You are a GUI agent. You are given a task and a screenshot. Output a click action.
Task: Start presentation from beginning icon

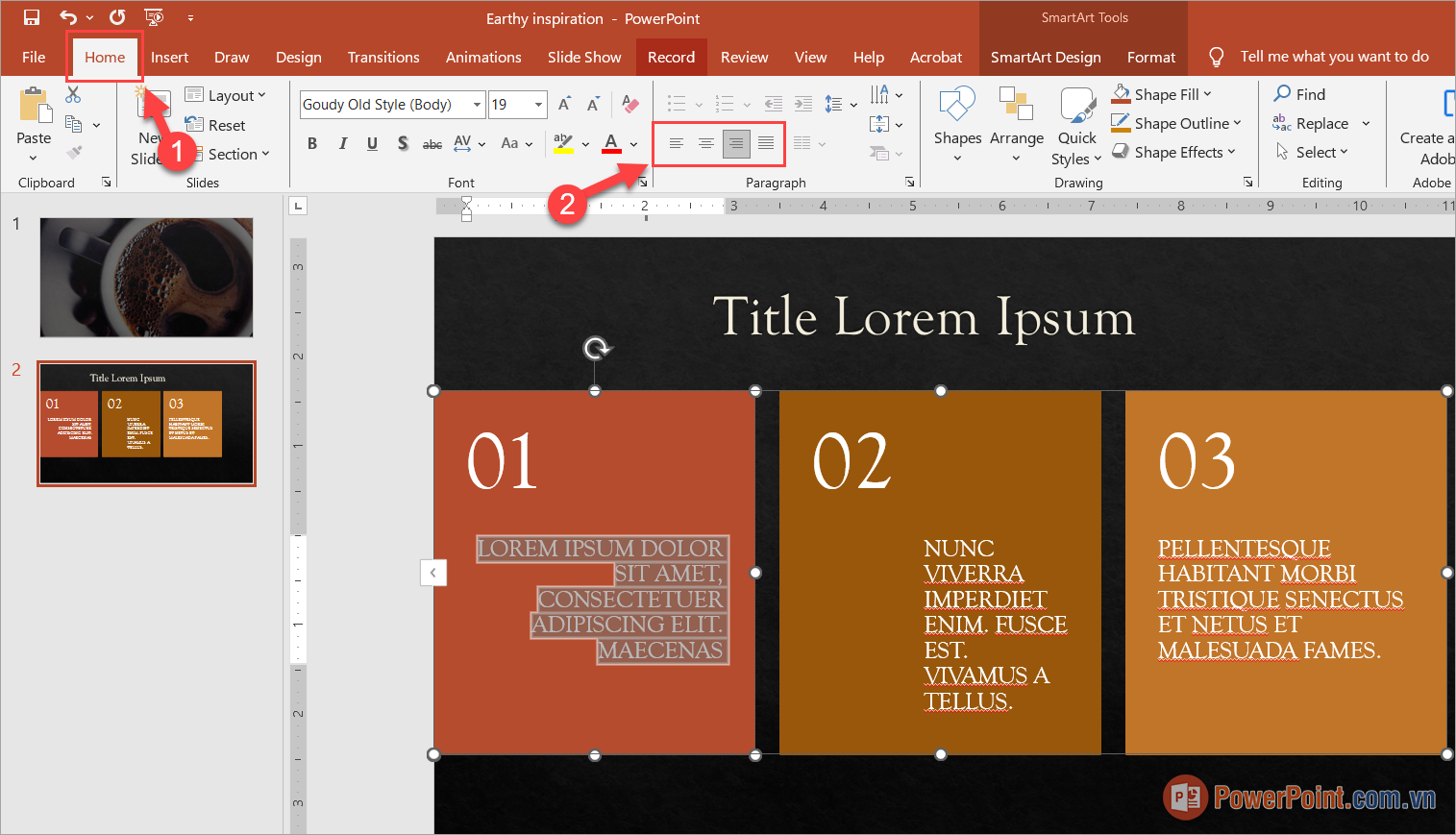(153, 17)
